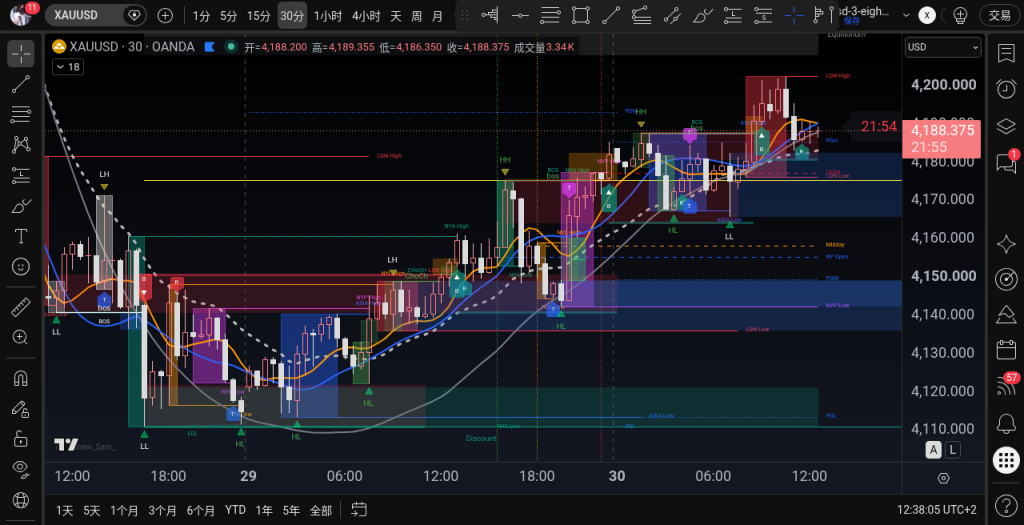Select the long position tool marked L
The image size is (1024, 525).
pyautogui.click(x=733, y=16)
